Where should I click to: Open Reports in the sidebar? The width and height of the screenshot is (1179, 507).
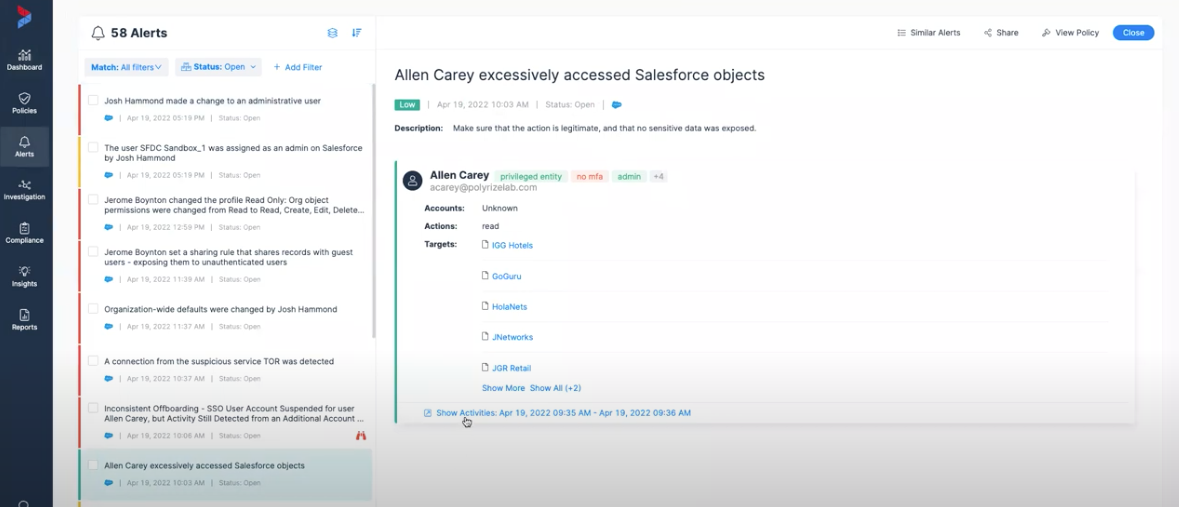[x=25, y=320]
